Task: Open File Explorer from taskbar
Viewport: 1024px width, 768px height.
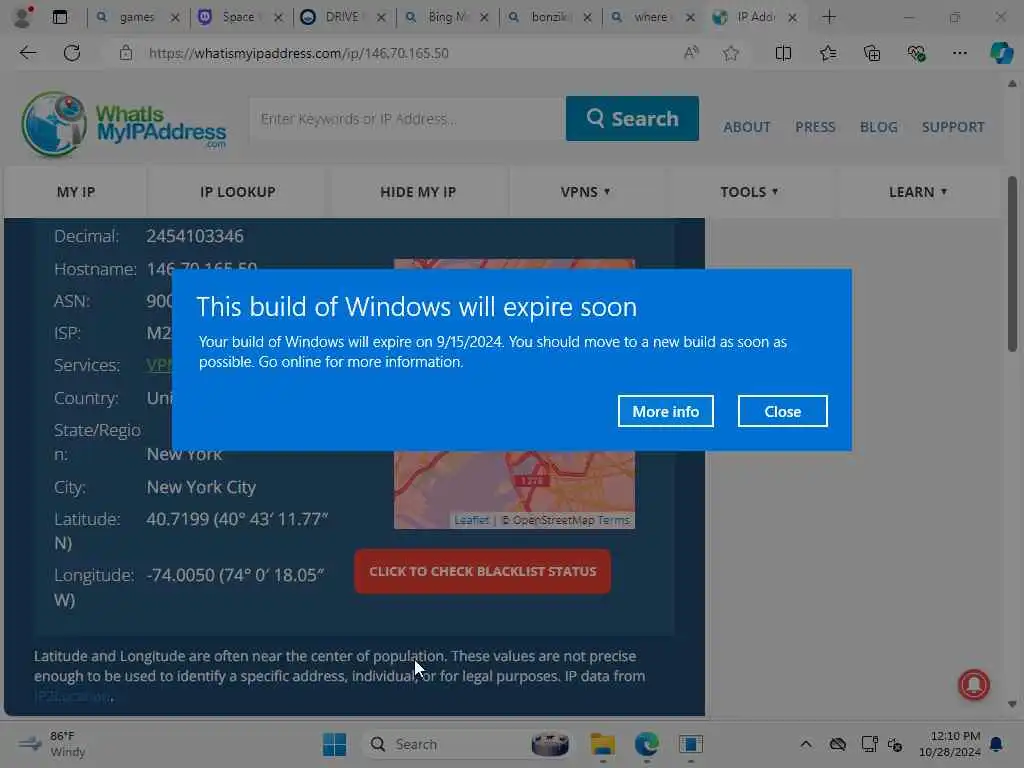Action: [603, 744]
